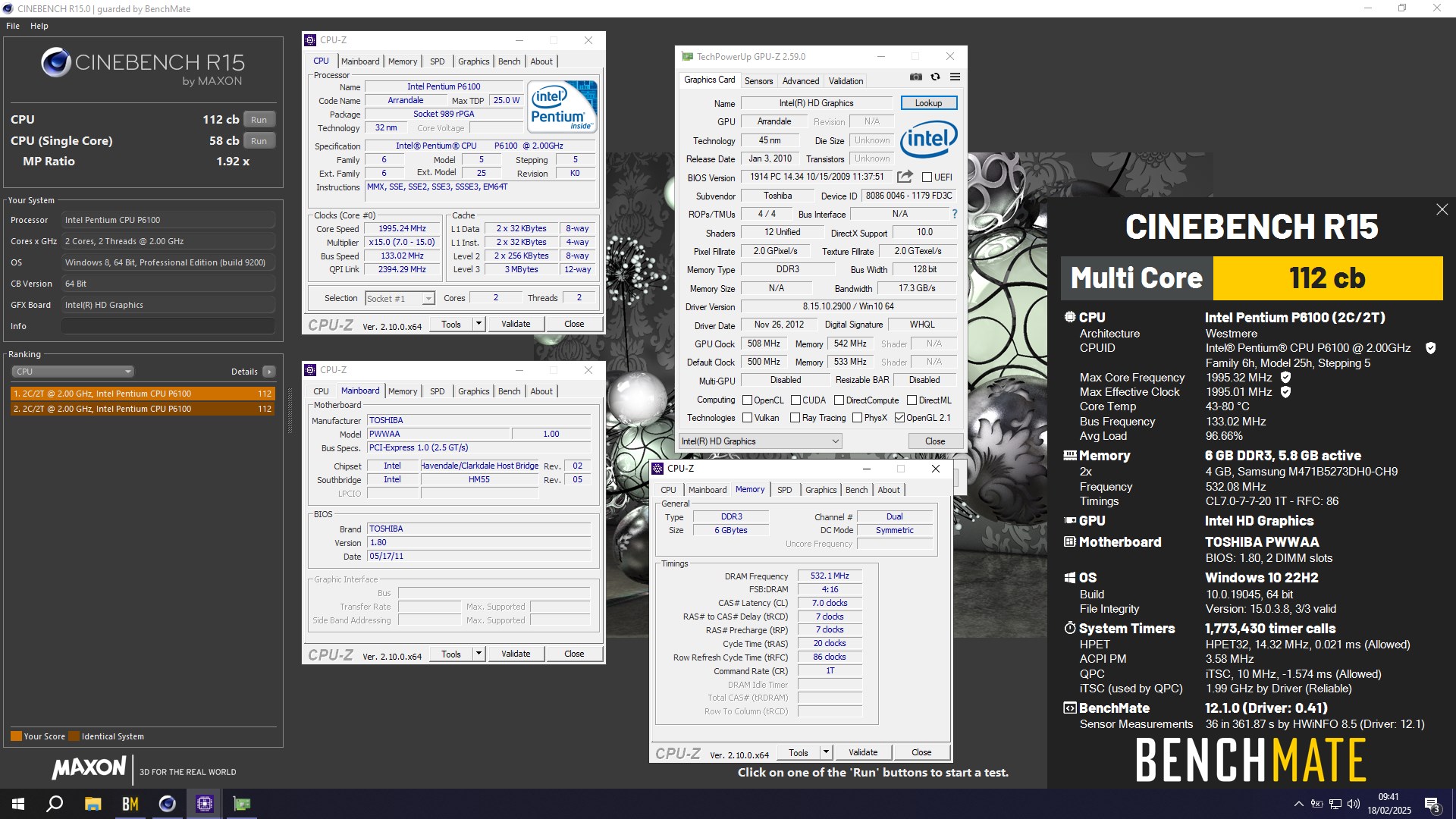1456x819 pixels.
Task: Toggle the Ray Tracing checkbox
Action: click(795, 418)
